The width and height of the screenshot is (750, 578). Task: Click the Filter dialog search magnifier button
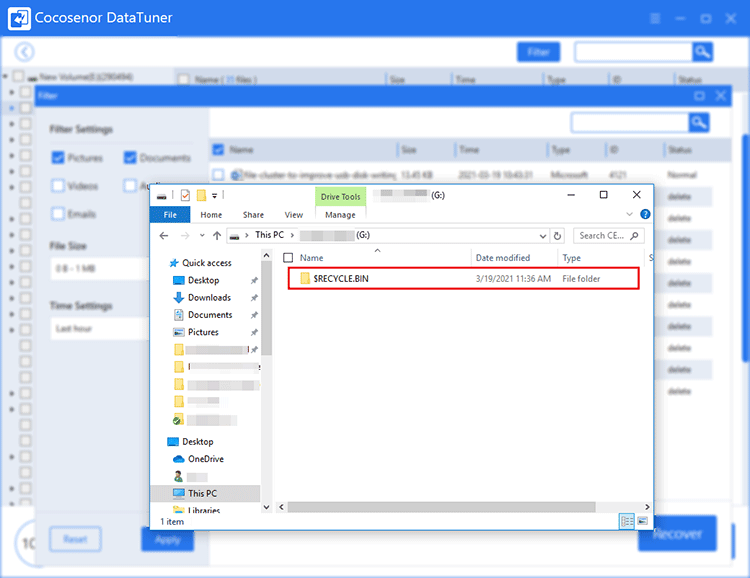pos(699,122)
